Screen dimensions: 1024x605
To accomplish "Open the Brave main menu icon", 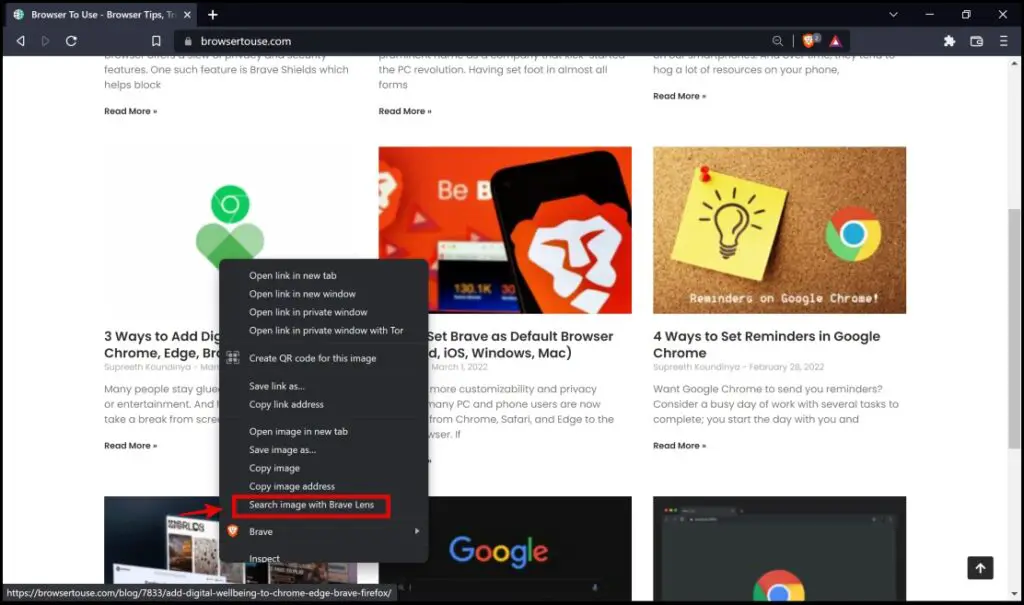I will 1004,41.
